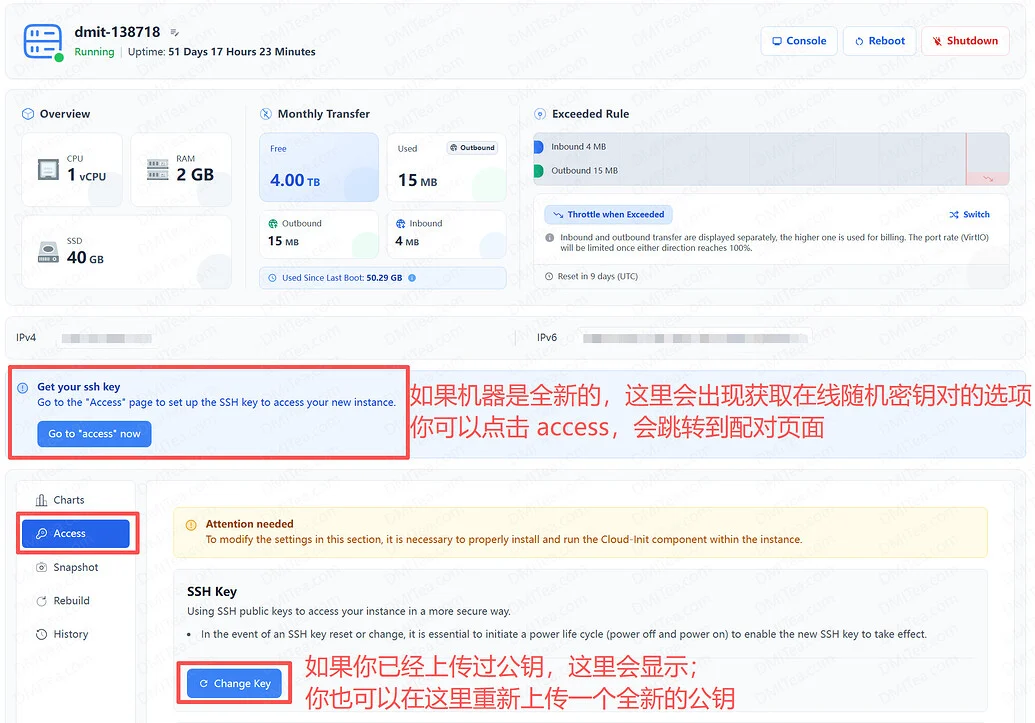
Task: Open the Charts tab
Action: [x=60, y=500]
